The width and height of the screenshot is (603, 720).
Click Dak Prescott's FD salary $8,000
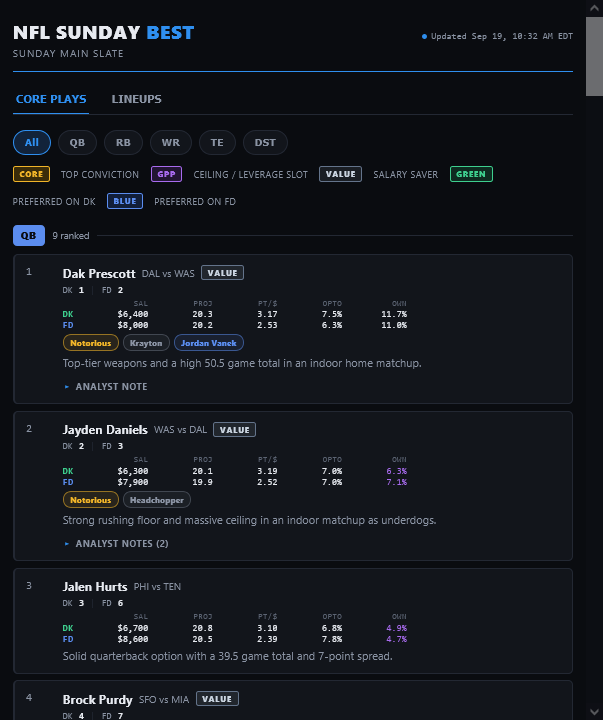point(133,325)
